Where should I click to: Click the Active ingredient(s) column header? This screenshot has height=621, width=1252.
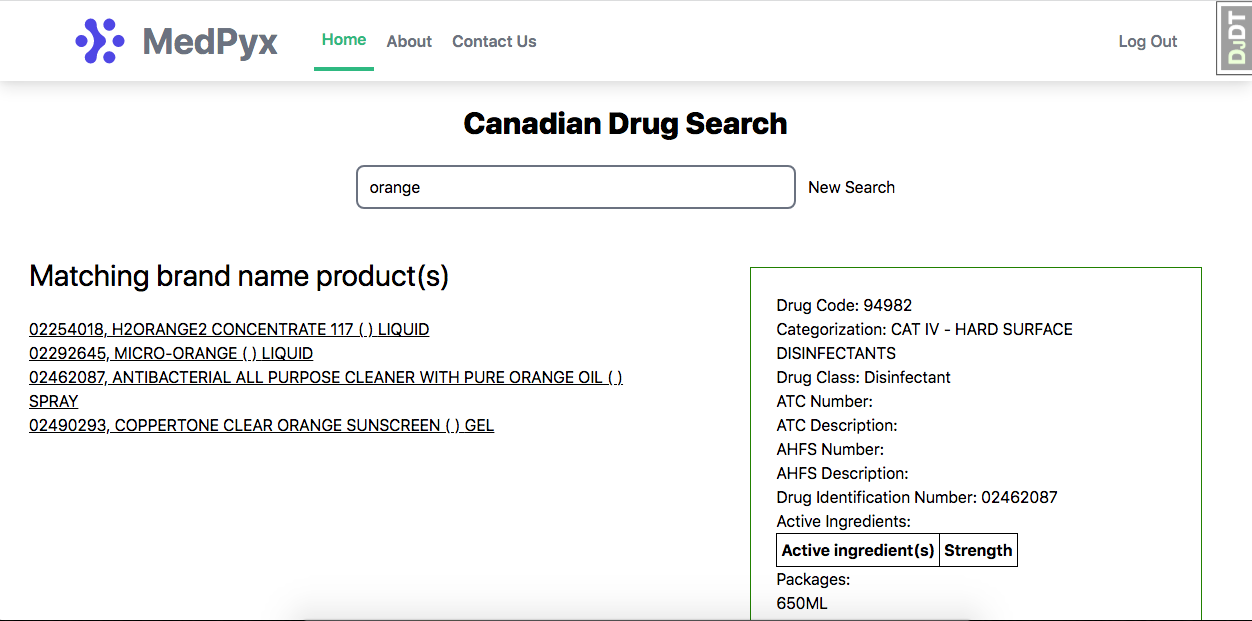click(x=858, y=550)
